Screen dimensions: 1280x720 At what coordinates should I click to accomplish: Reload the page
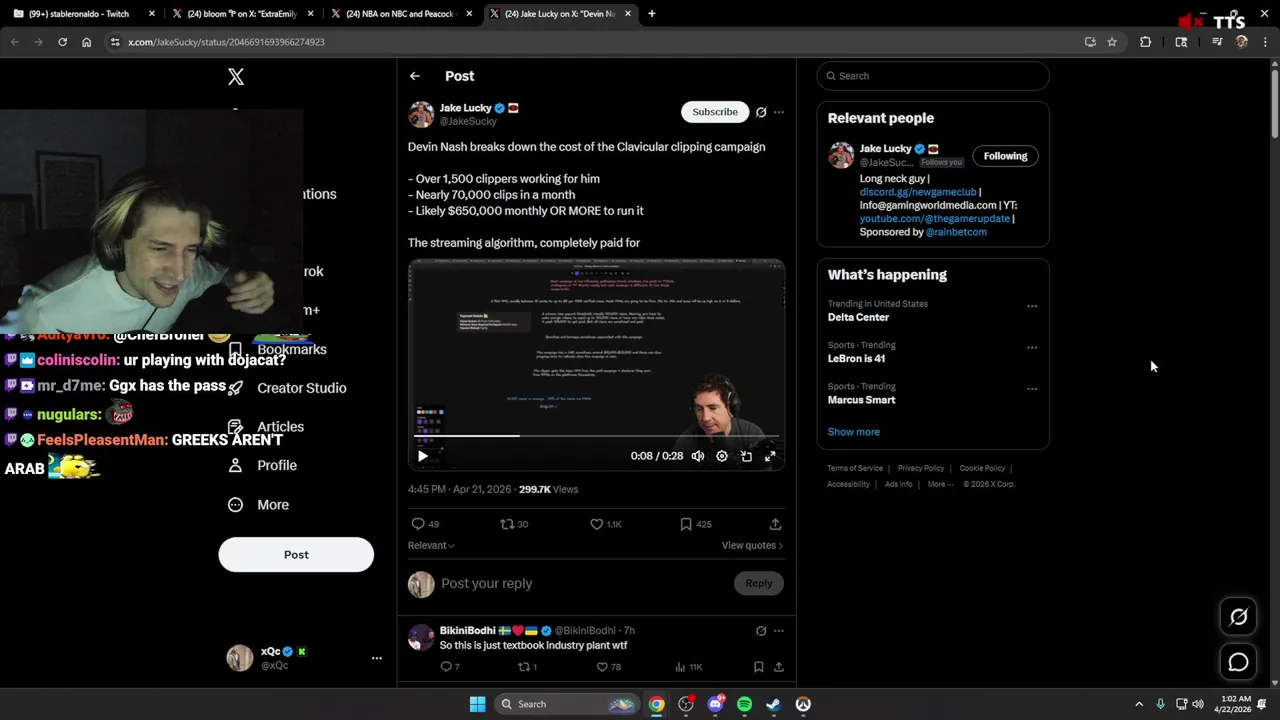[62, 42]
